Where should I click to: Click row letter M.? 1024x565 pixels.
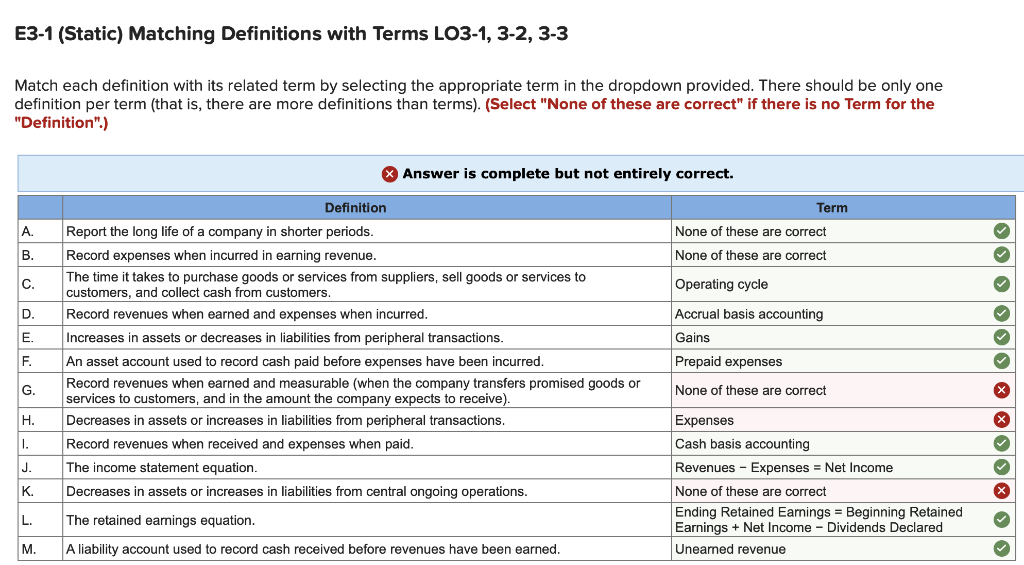tap(29, 549)
